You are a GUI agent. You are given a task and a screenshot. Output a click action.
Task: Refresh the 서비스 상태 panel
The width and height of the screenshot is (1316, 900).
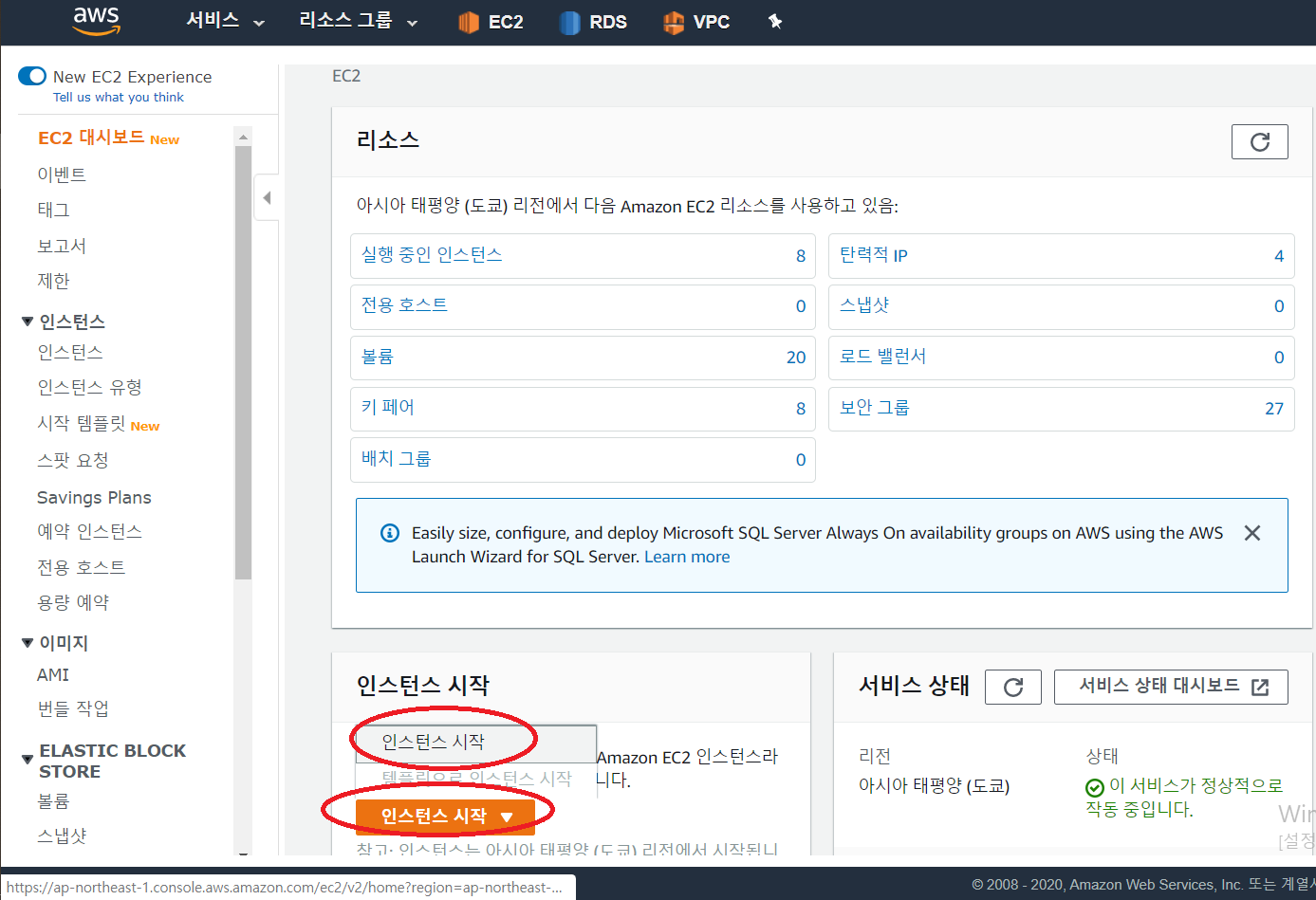tap(1013, 687)
